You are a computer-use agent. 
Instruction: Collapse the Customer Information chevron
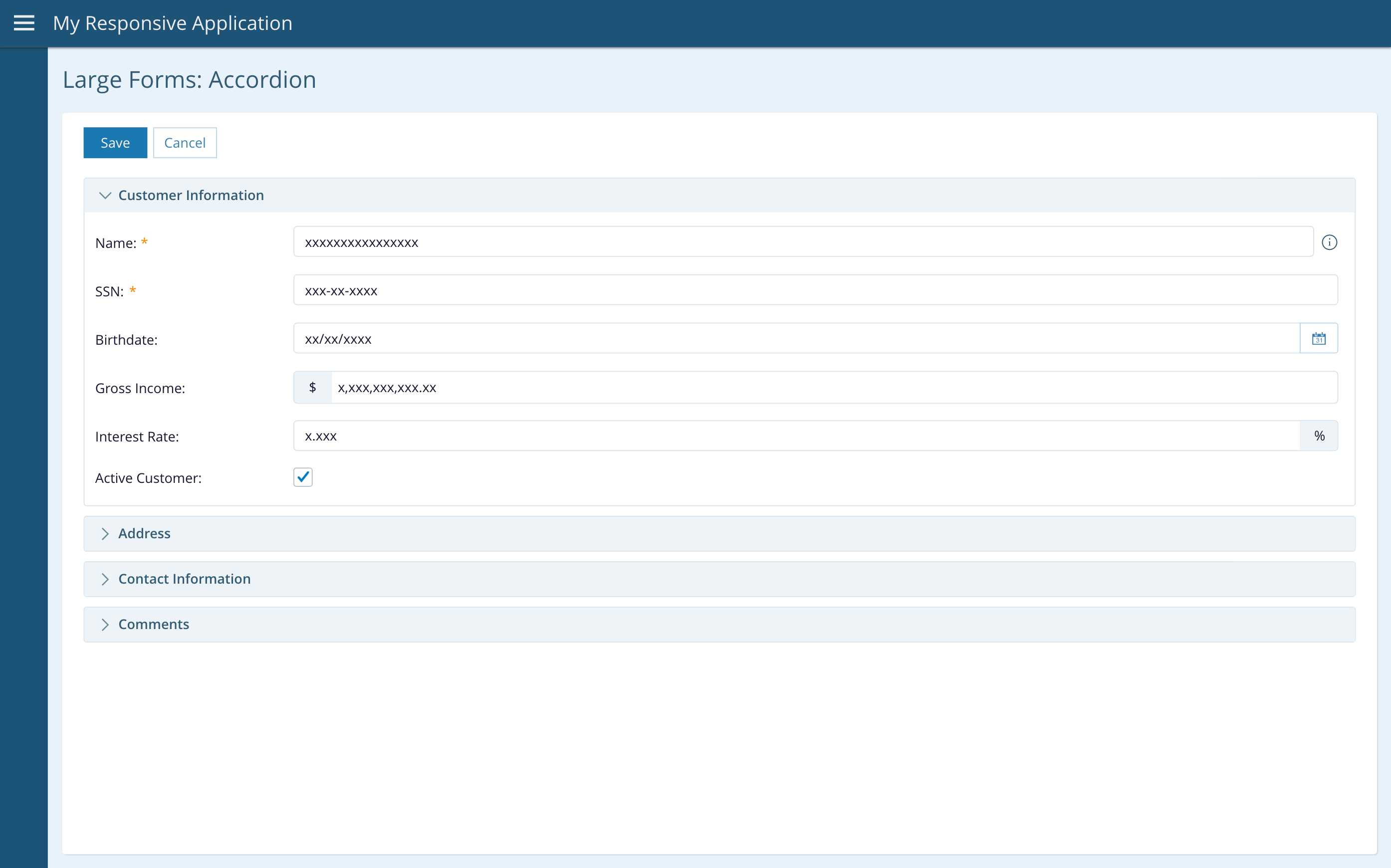pyautogui.click(x=105, y=195)
